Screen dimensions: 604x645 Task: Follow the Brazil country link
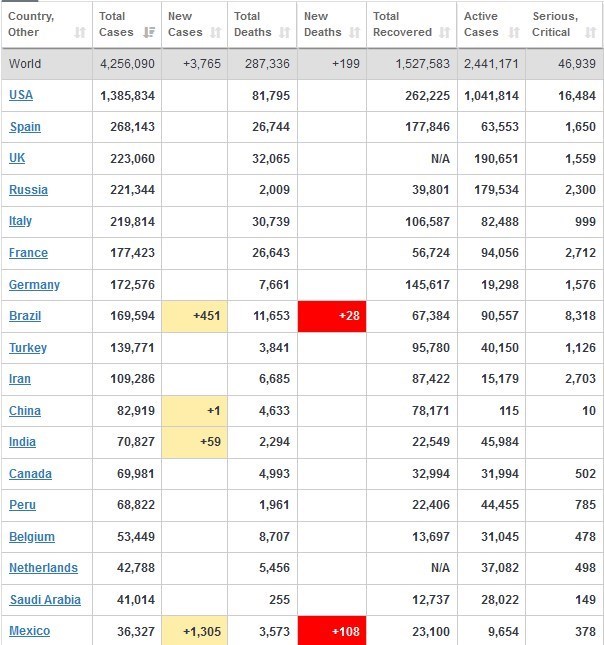(27, 316)
